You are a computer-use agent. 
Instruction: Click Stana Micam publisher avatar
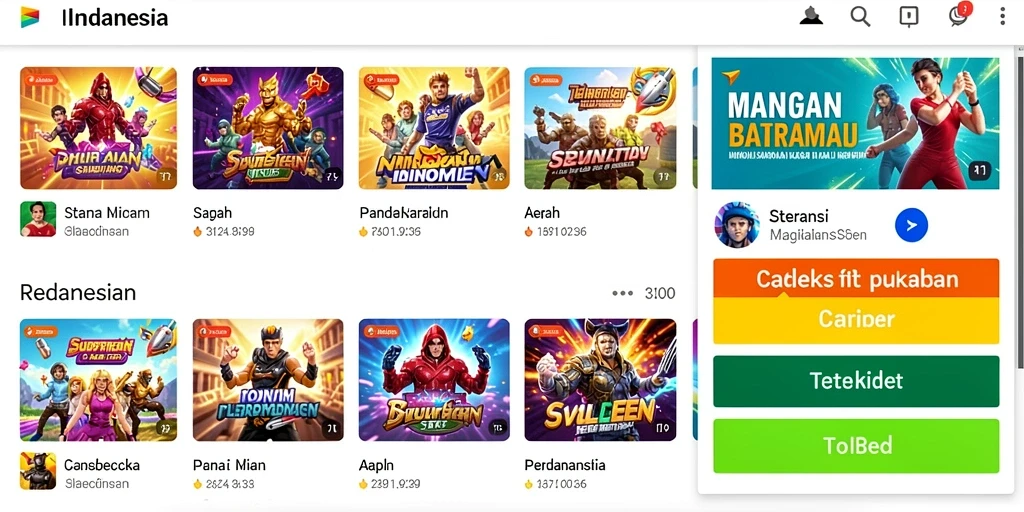(38, 219)
